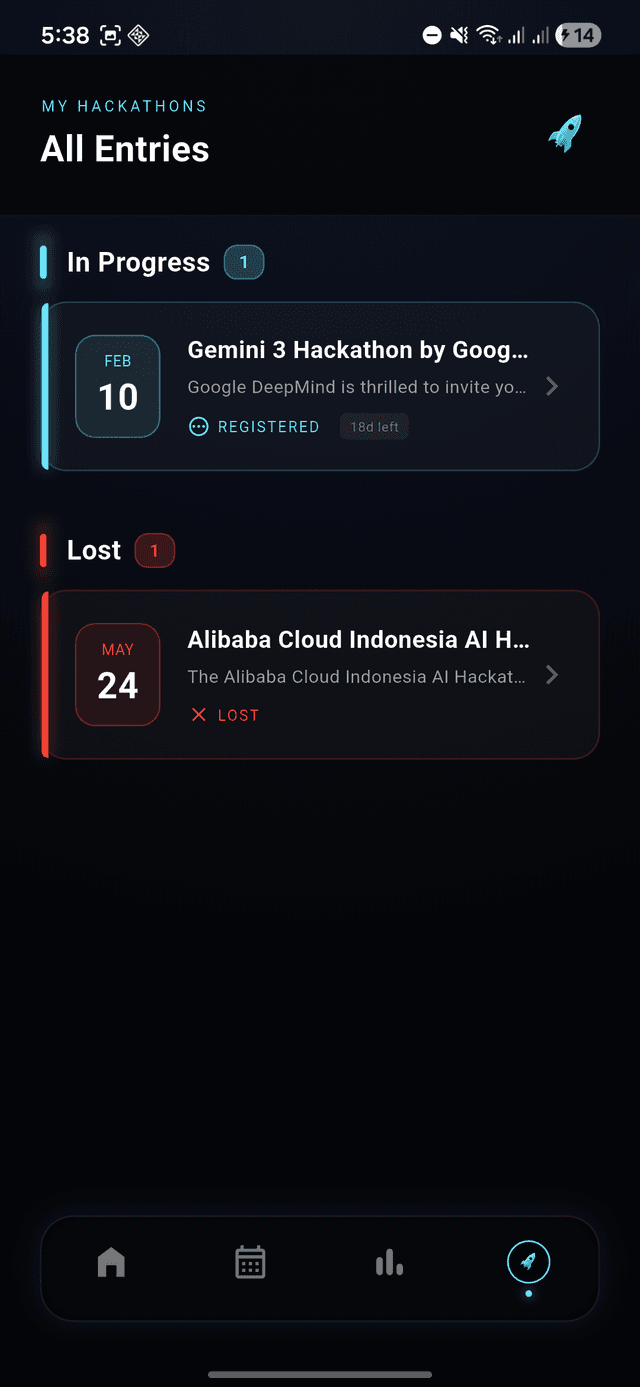Open the Gemini 3 Hackathon detail chevron

[x=552, y=386]
